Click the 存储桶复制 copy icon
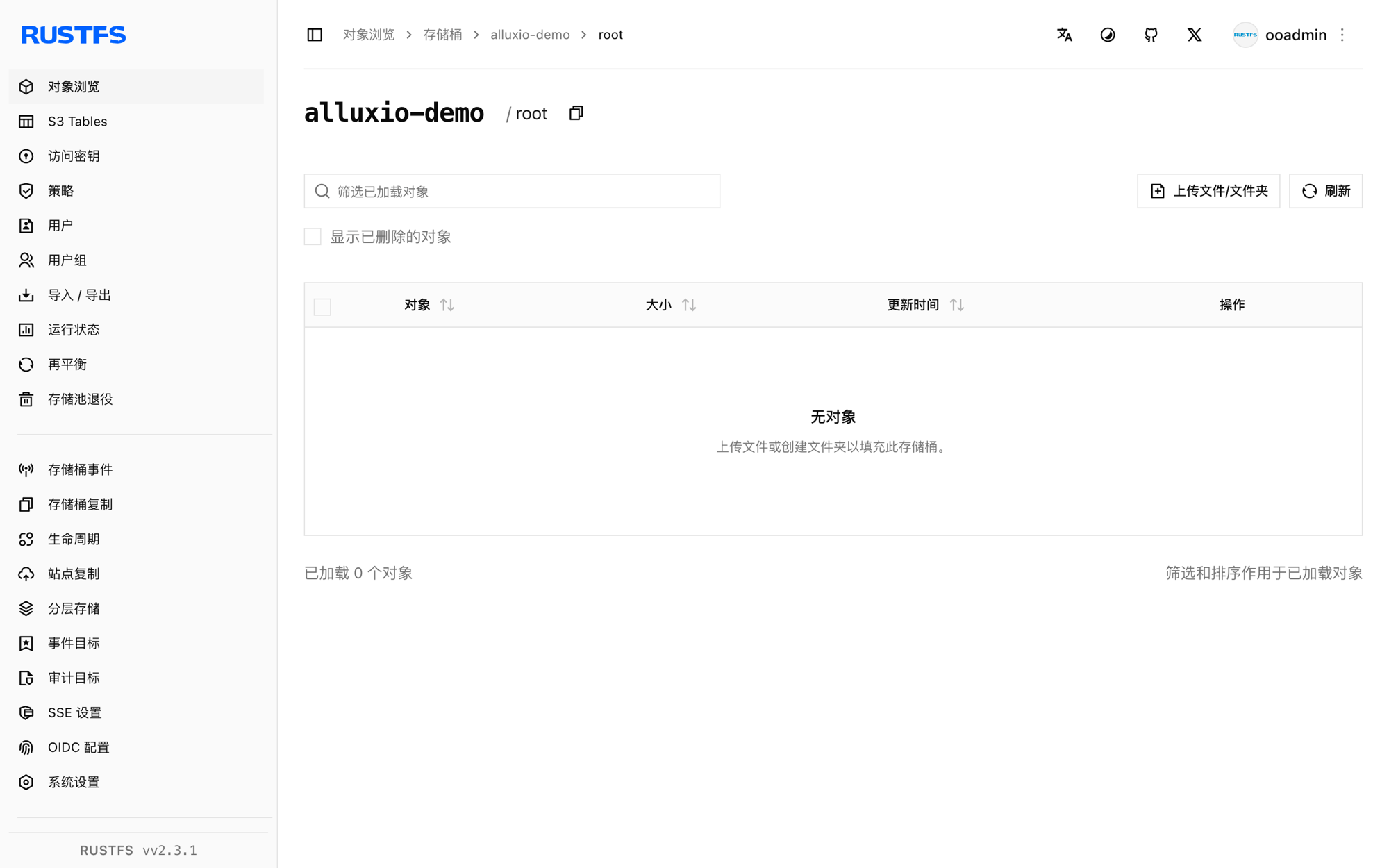This screenshot has width=1389, height=868. [26, 505]
